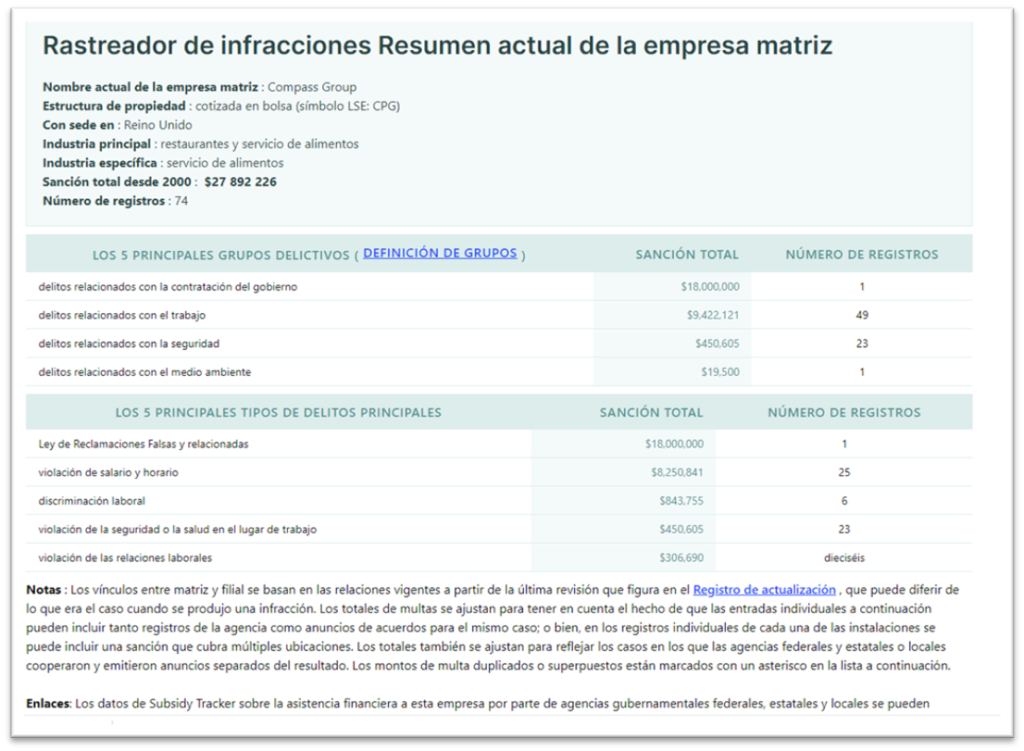
Task: Select row violación de salario y horario
Action: (499, 472)
